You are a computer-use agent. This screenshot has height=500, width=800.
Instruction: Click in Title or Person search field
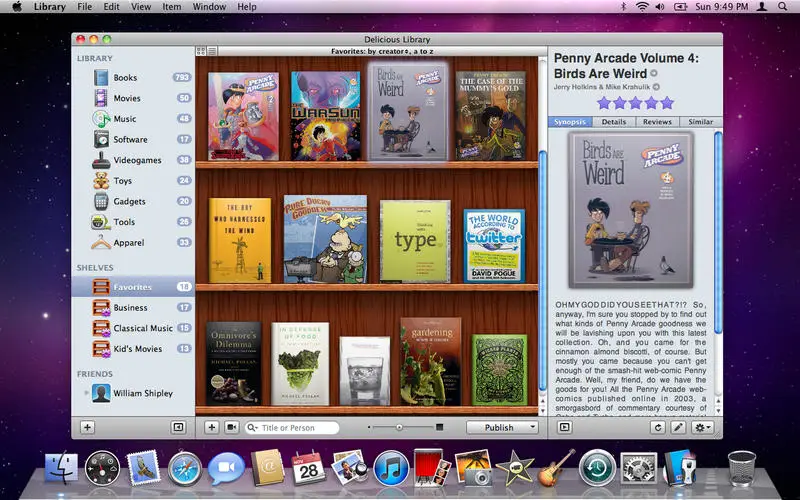click(x=292, y=428)
